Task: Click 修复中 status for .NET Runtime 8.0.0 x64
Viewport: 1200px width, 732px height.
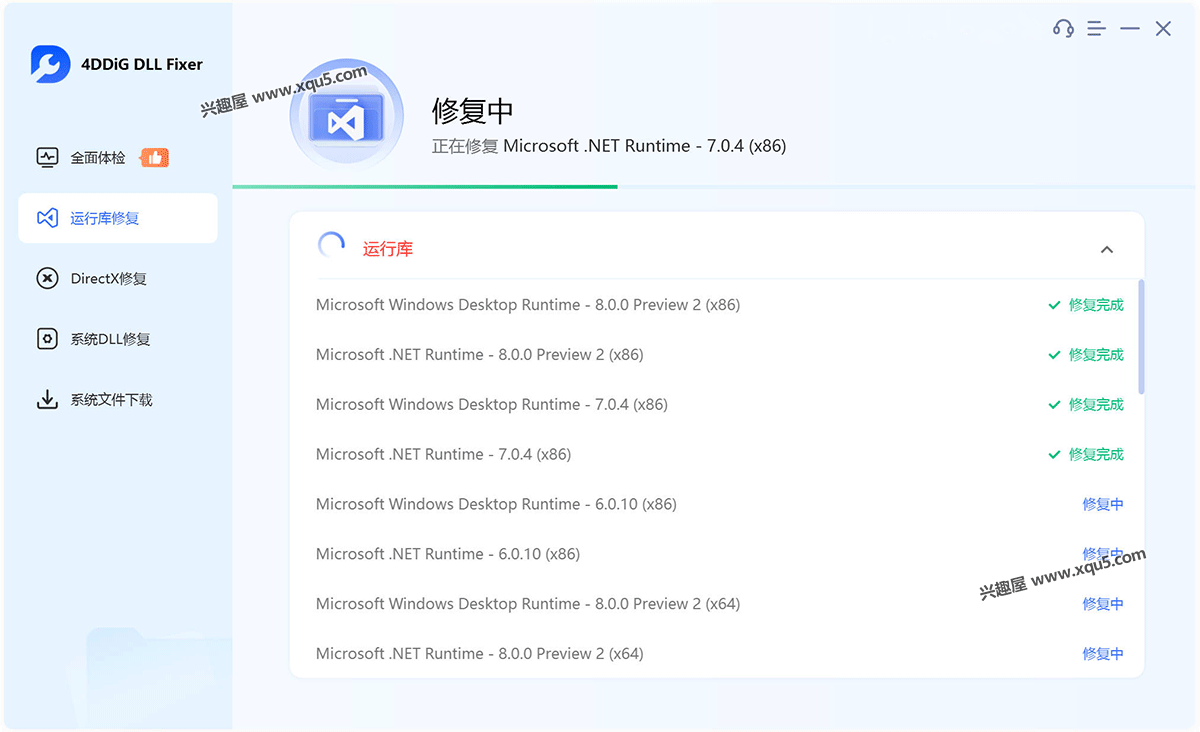Action: click(1103, 654)
